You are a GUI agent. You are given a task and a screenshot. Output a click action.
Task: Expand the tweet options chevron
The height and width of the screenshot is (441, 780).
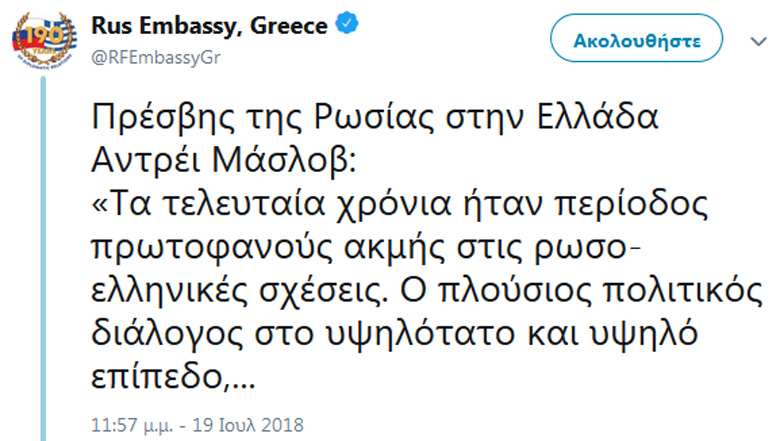point(758,42)
